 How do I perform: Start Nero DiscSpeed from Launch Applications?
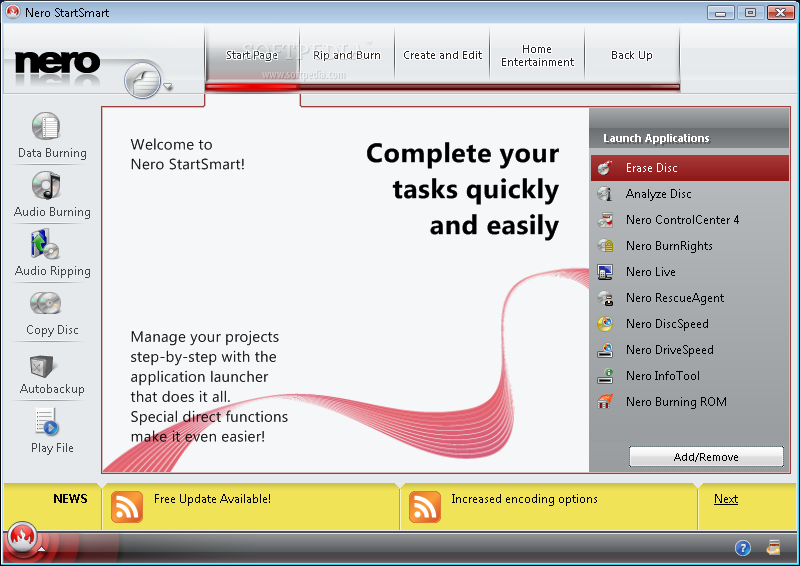click(x=667, y=324)
